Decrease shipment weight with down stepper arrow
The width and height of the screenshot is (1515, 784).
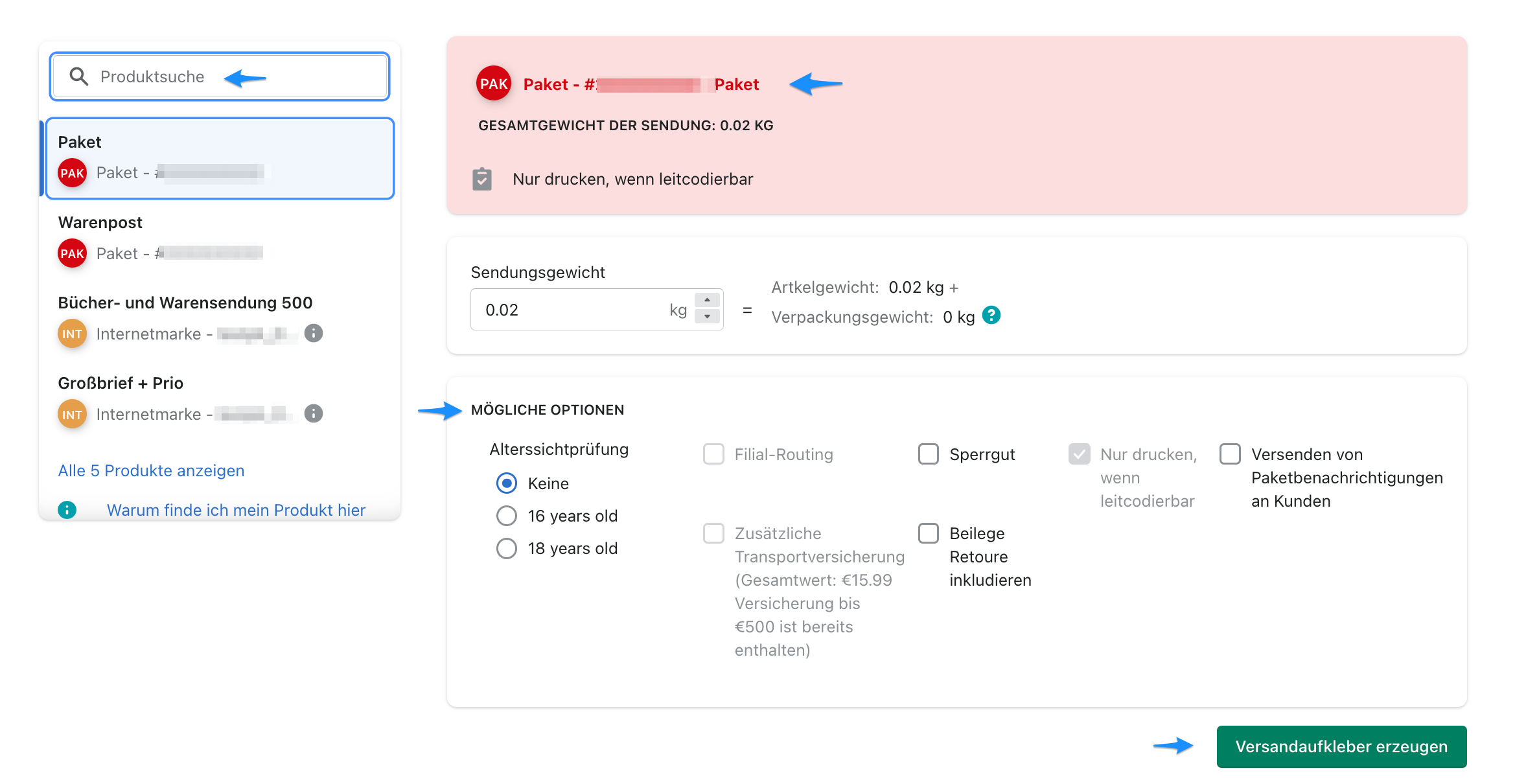(707, 317)
